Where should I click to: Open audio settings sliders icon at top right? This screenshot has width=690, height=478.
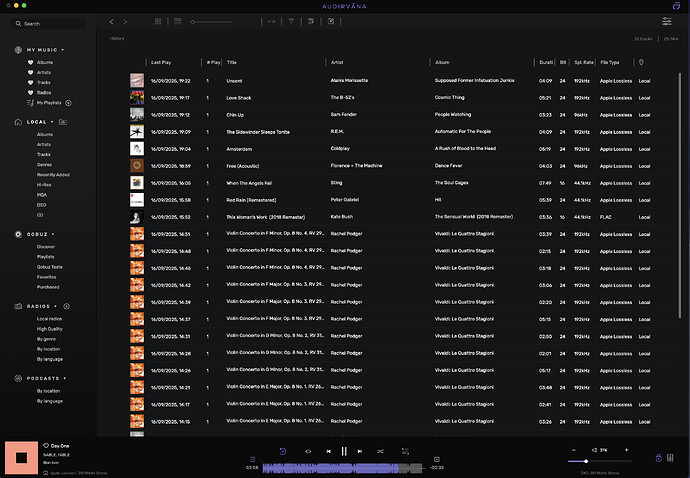pos(667,21)
